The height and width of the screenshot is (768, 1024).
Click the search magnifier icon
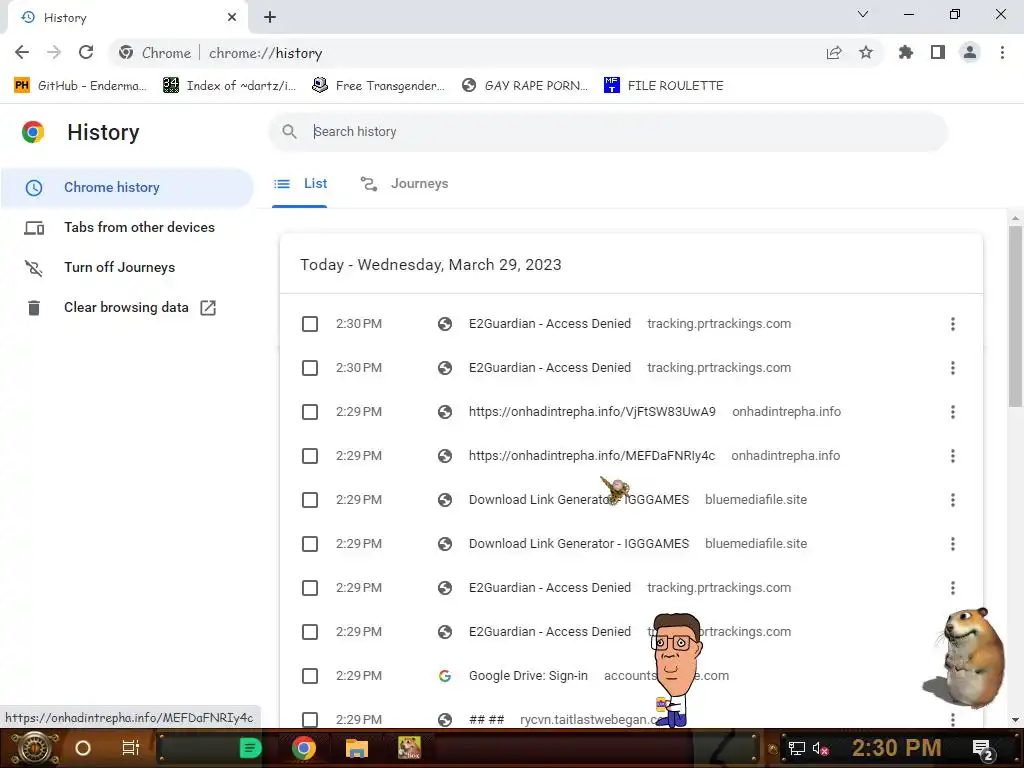[x=289, y=132]
